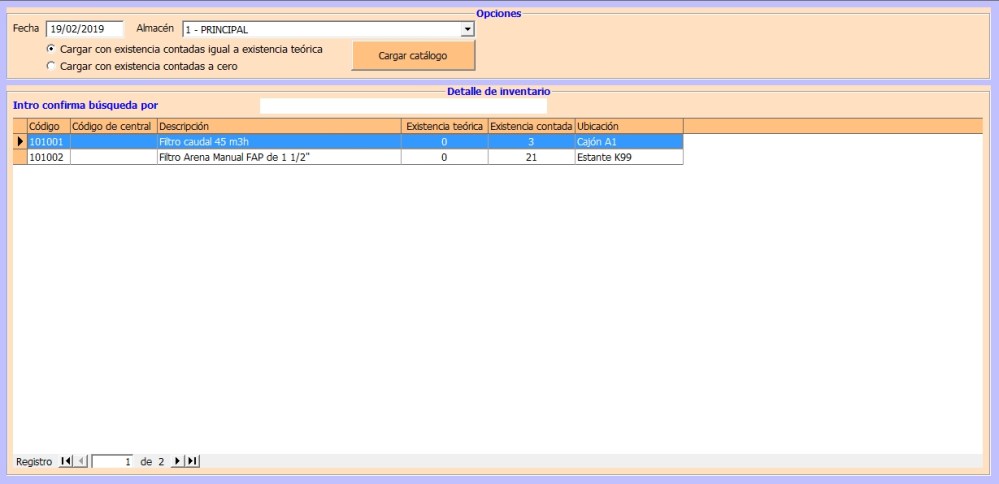The image size is (999, 484).
Task: Sort by the Código column header
Action: point(47,126)
